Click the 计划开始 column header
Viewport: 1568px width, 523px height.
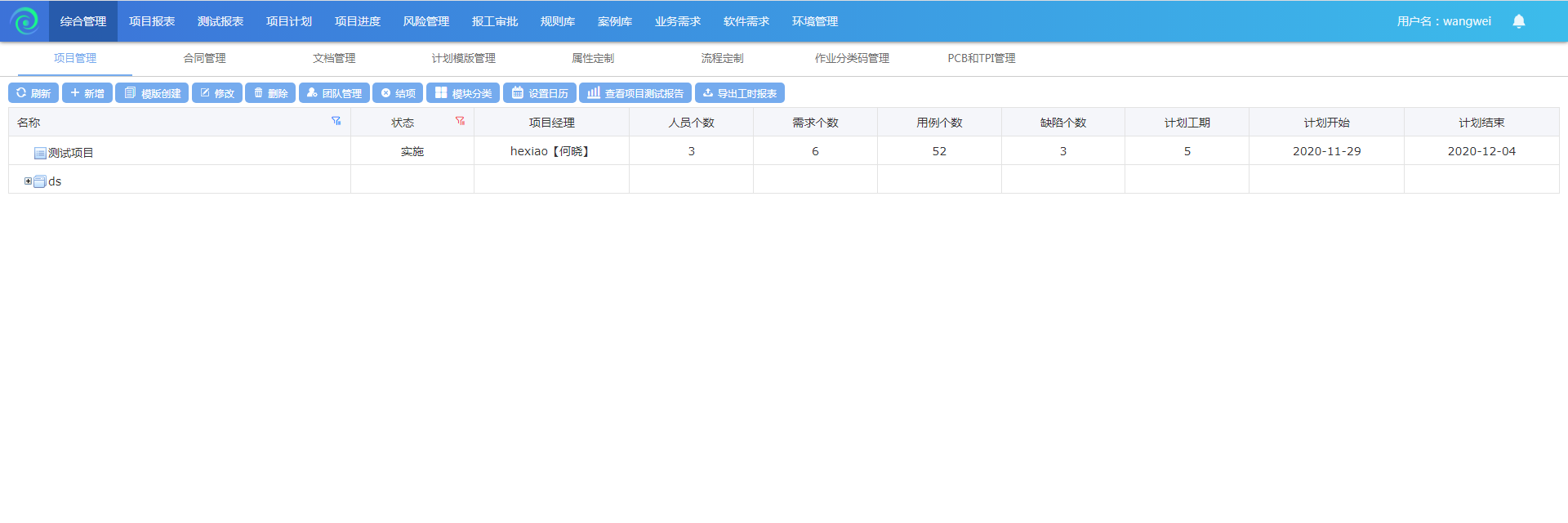pyautogui.click(x=1326, y=123)
